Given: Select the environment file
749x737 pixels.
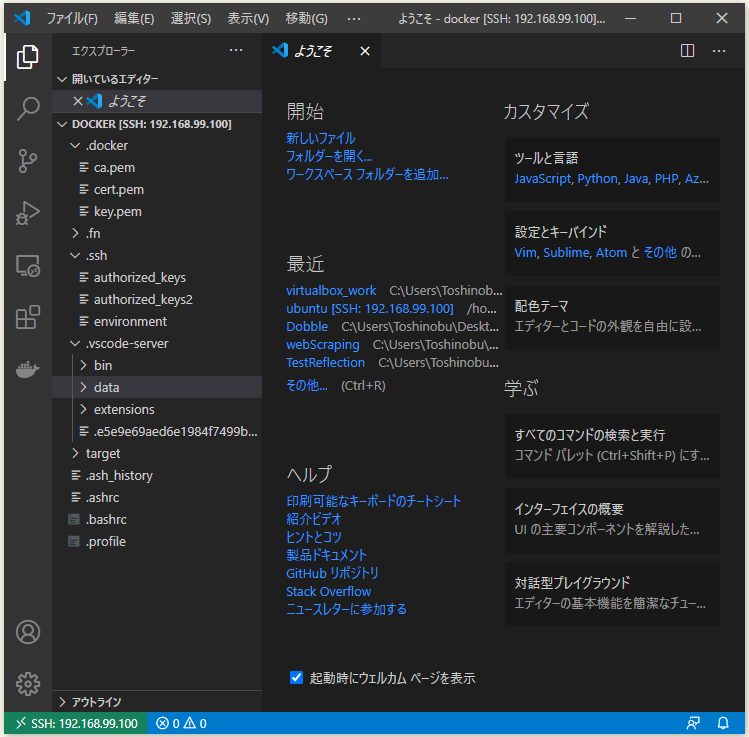Looking at the screenshot, I should pyautogui.click(x=157, y=321).
